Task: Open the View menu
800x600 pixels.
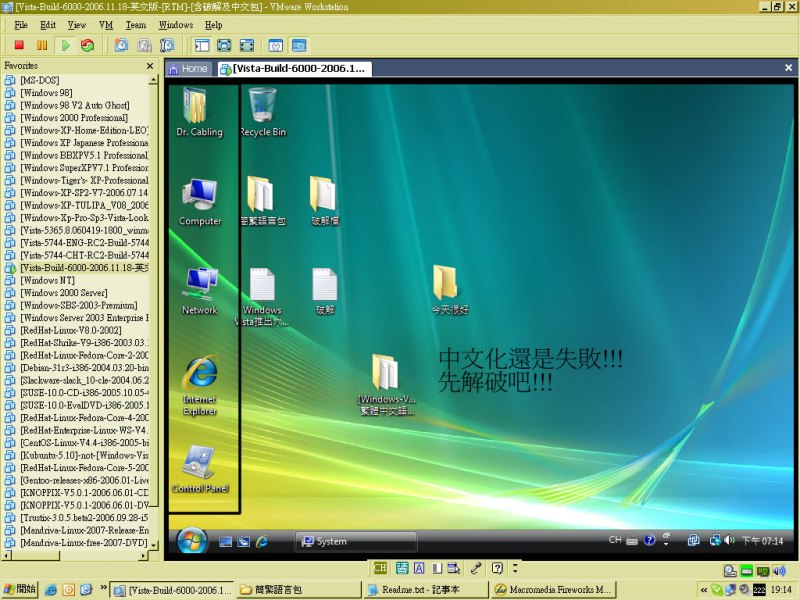Action: point(77,25)
